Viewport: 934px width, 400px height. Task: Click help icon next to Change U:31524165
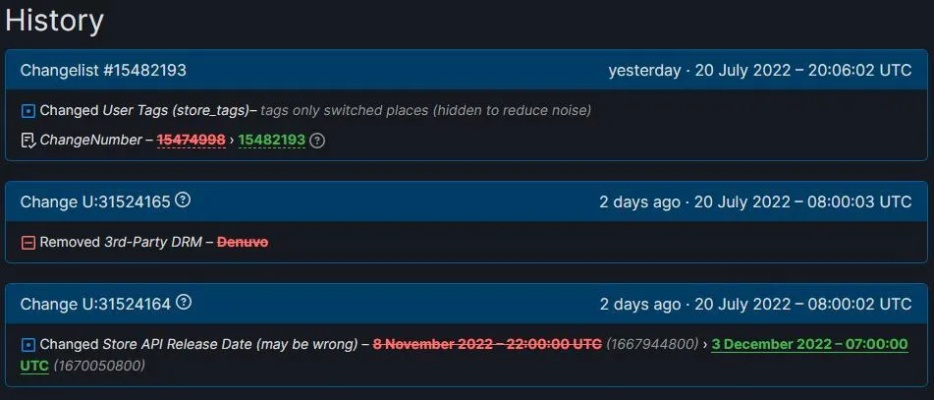click(x=183, y=201)
